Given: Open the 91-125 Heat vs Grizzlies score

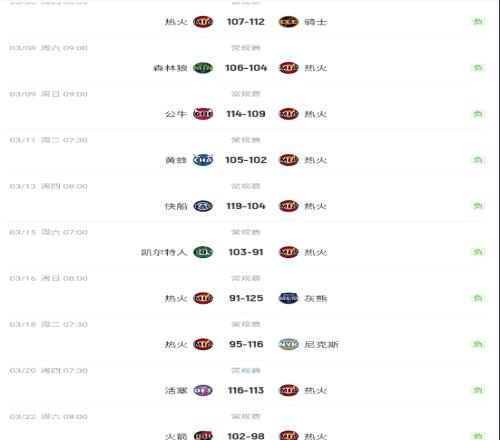Looking at the screenshot, I should (246, 298).
